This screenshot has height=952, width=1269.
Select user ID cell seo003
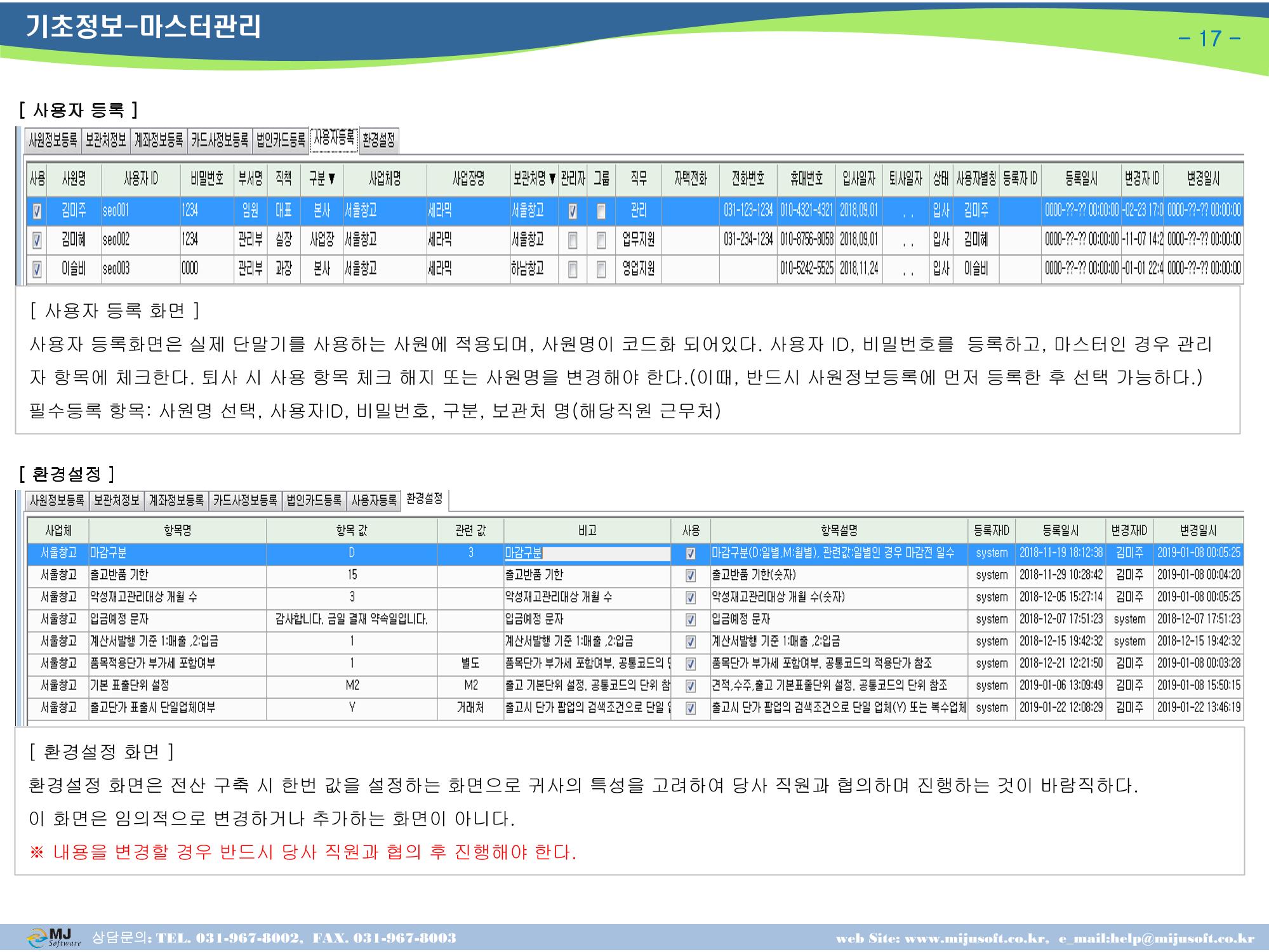point(140,269)
